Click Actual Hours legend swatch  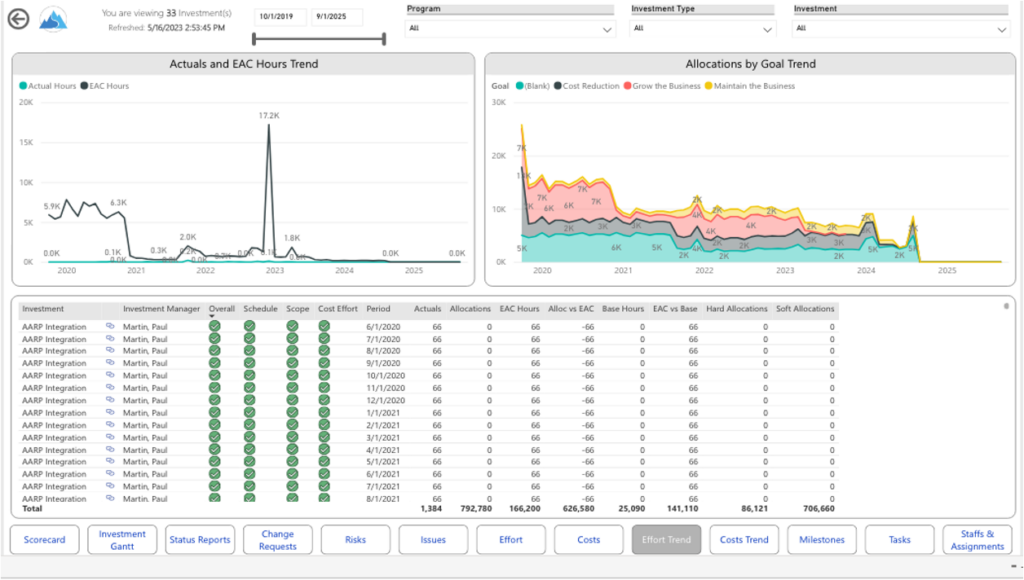click(23, 86)
